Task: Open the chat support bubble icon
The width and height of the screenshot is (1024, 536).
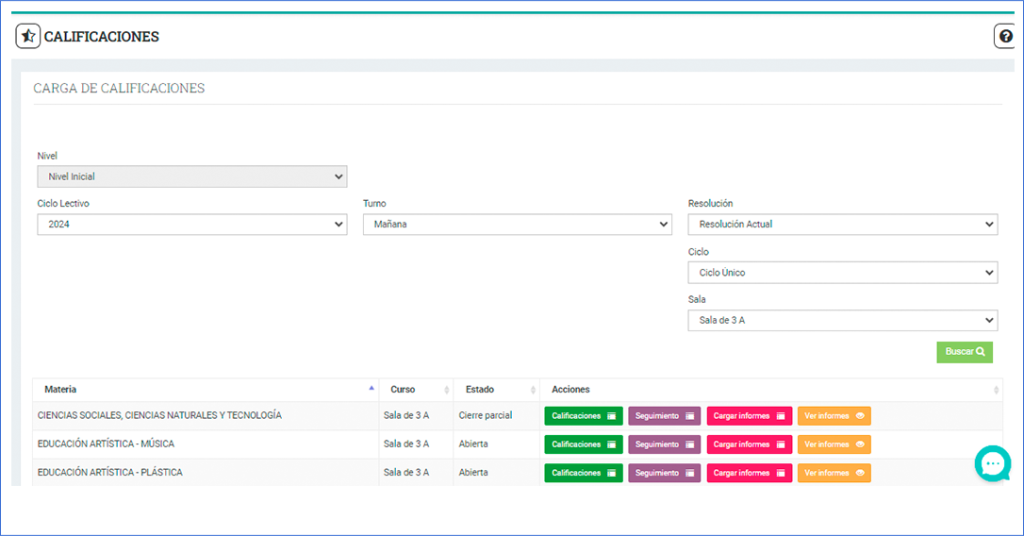Action: 993,463
